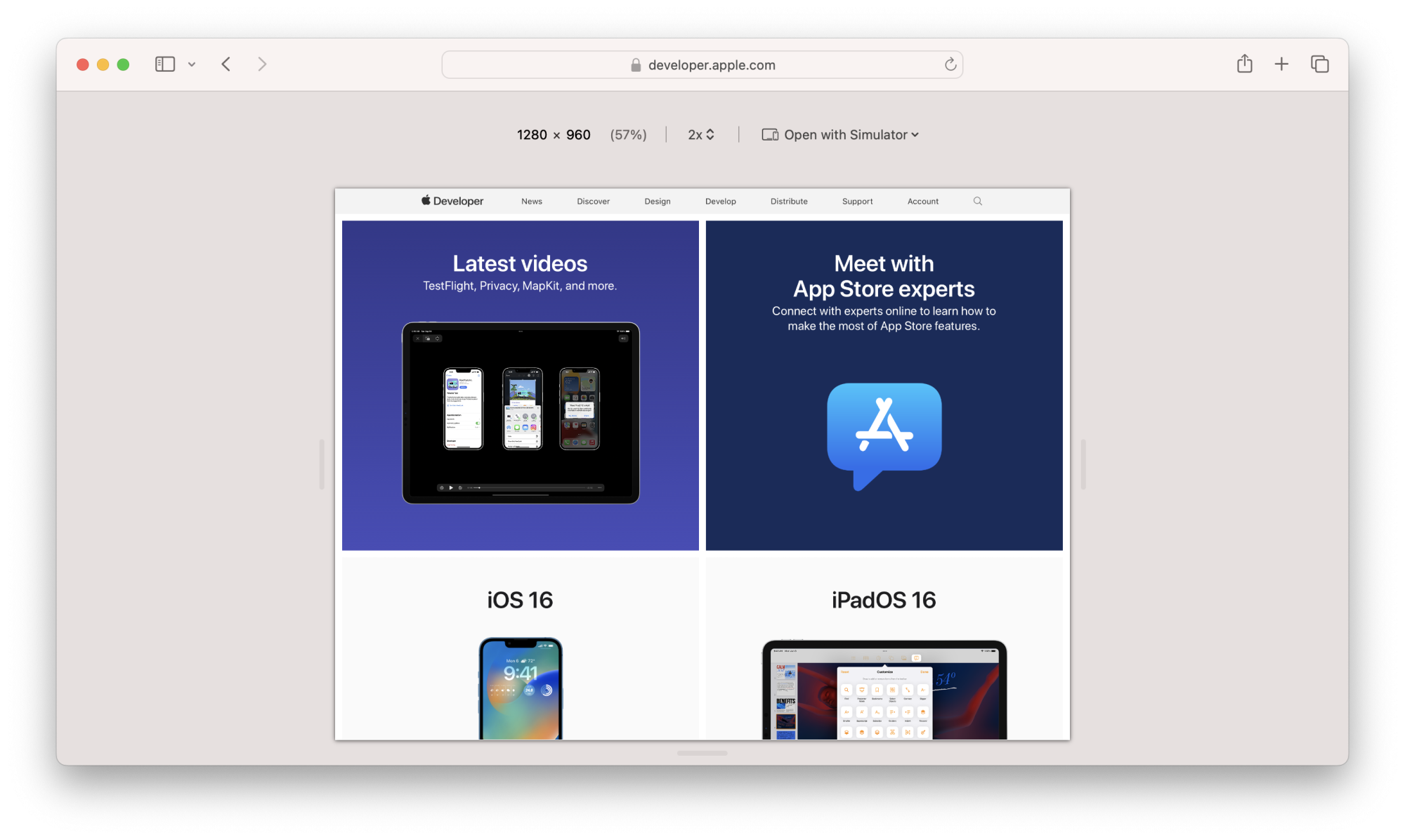Click the 1280 width dimension value

click(532, 135)
